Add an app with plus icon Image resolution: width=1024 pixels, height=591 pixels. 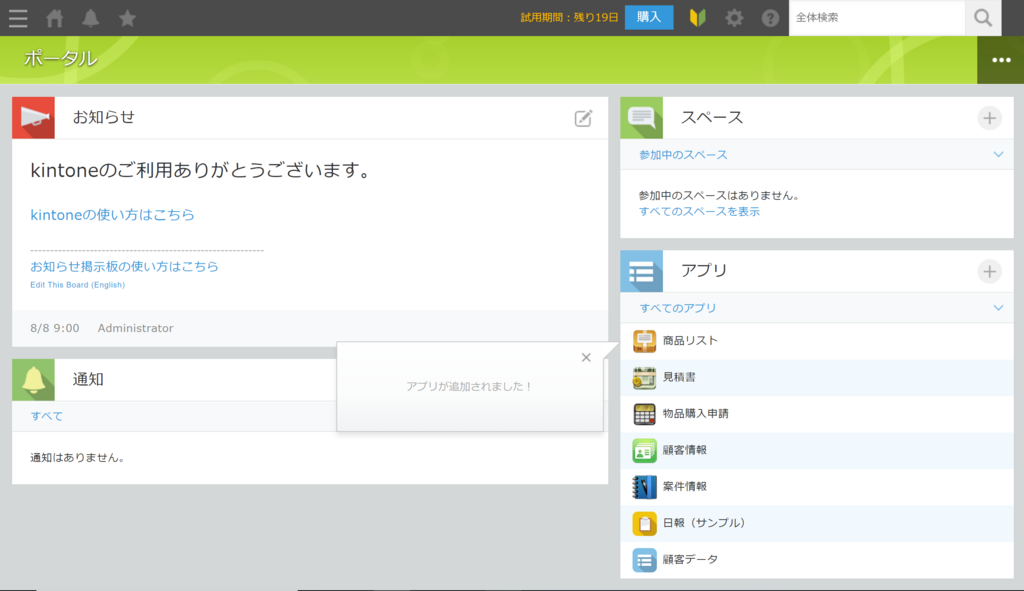click(989, 271)
